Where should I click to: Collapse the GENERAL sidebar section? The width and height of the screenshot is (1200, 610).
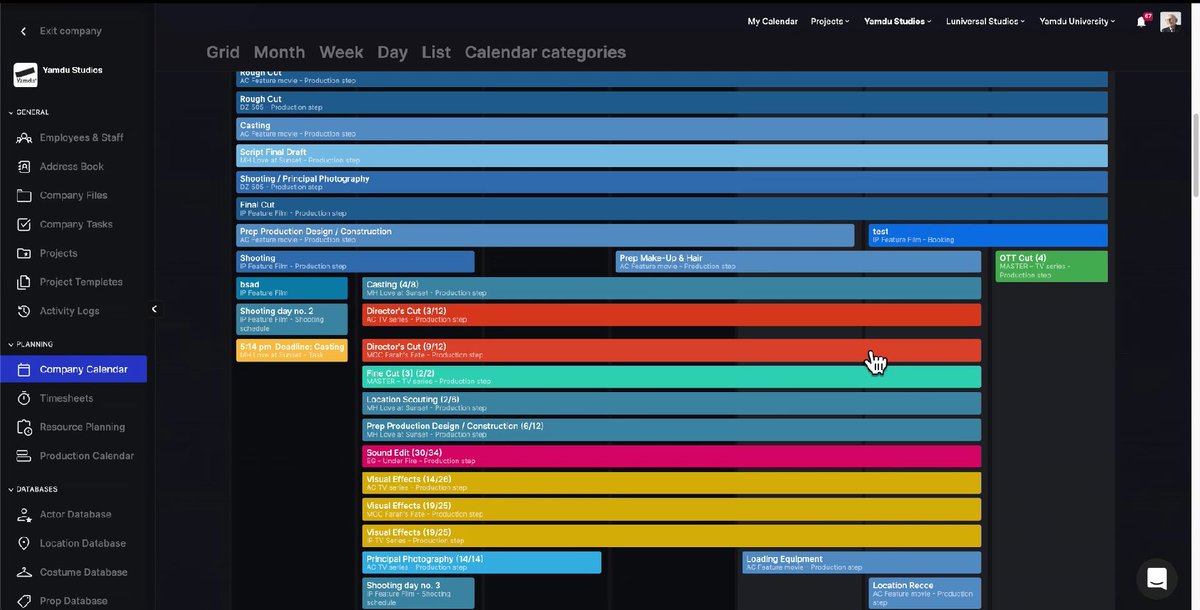(29, 112)
